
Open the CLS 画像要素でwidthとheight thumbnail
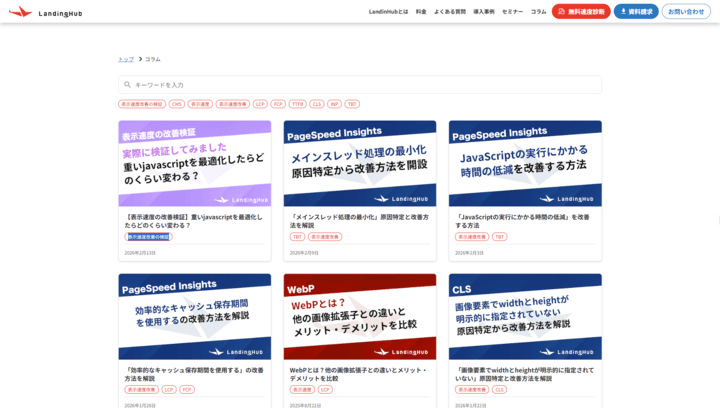(x=525, y=317)
